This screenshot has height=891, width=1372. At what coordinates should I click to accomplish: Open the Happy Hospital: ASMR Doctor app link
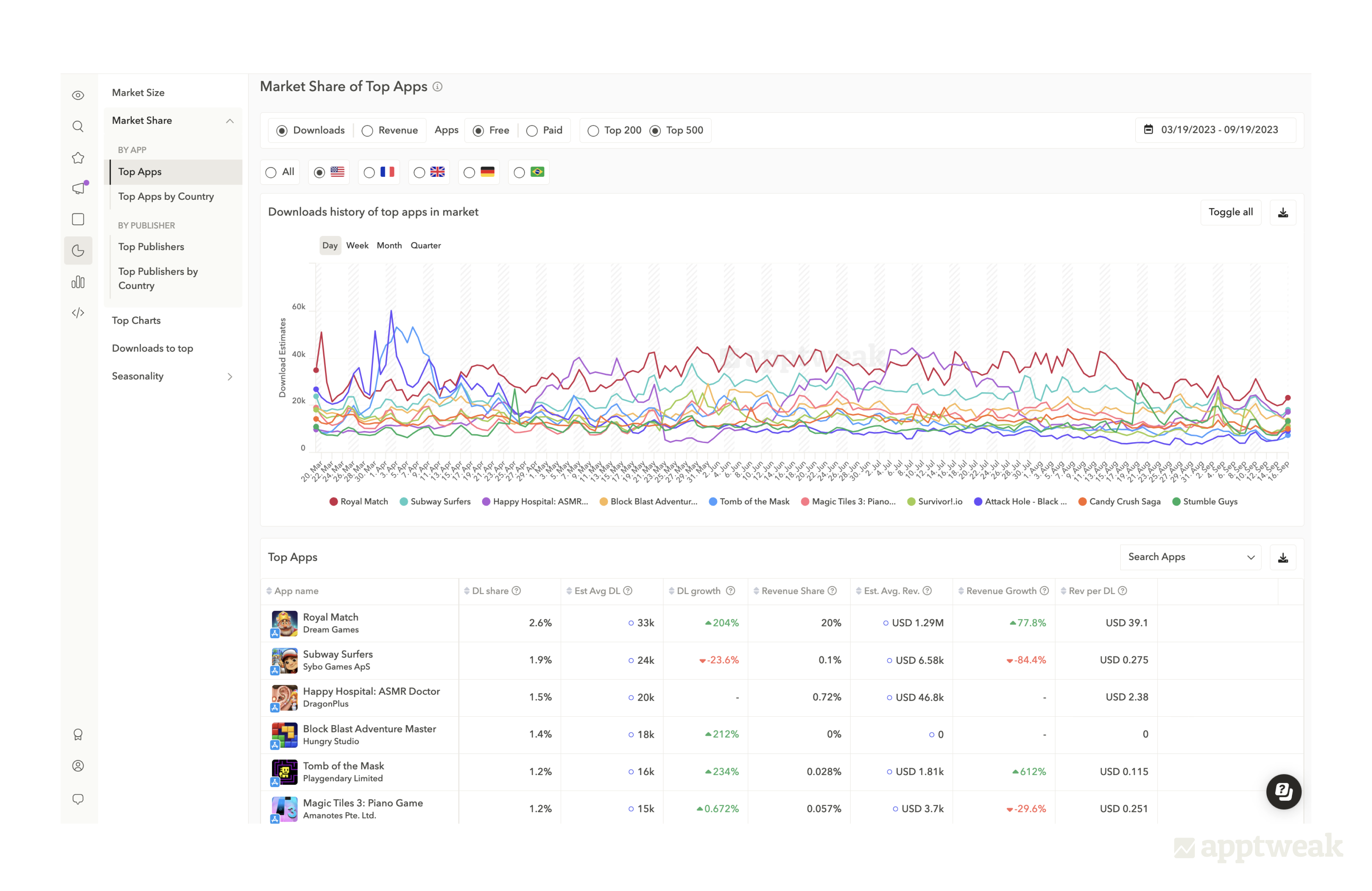point(371,692)
